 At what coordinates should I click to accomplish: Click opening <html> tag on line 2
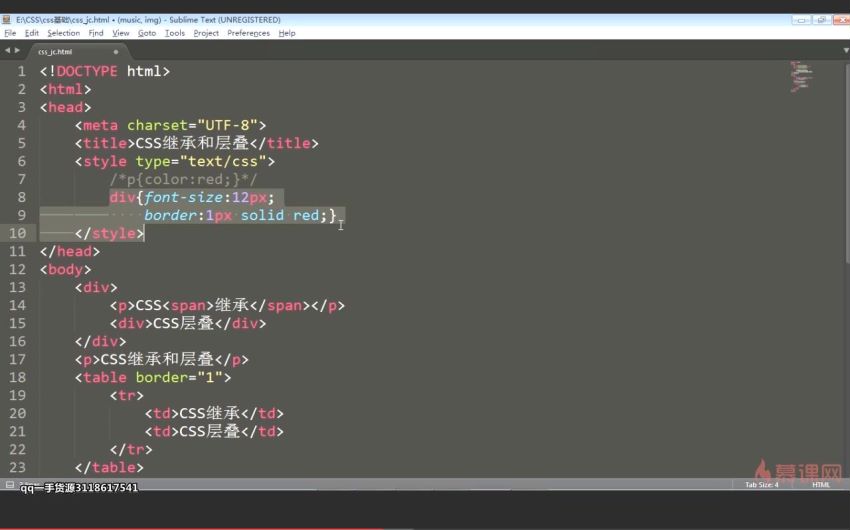66,89
